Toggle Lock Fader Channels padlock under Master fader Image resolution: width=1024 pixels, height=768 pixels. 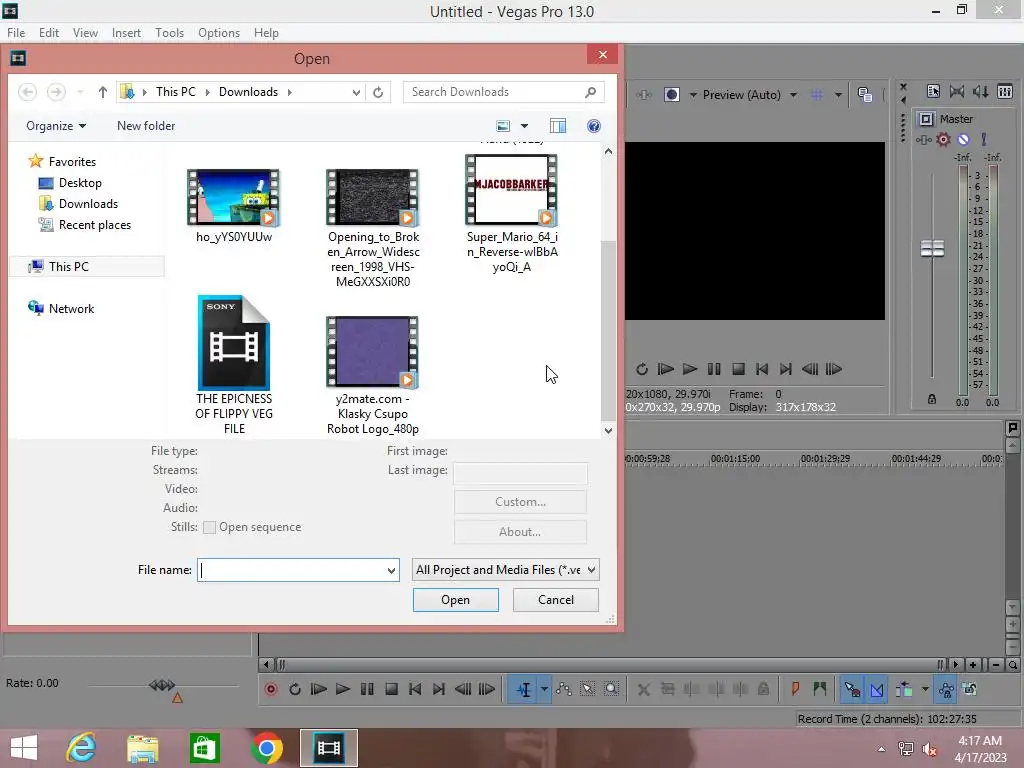coord(932,399)
